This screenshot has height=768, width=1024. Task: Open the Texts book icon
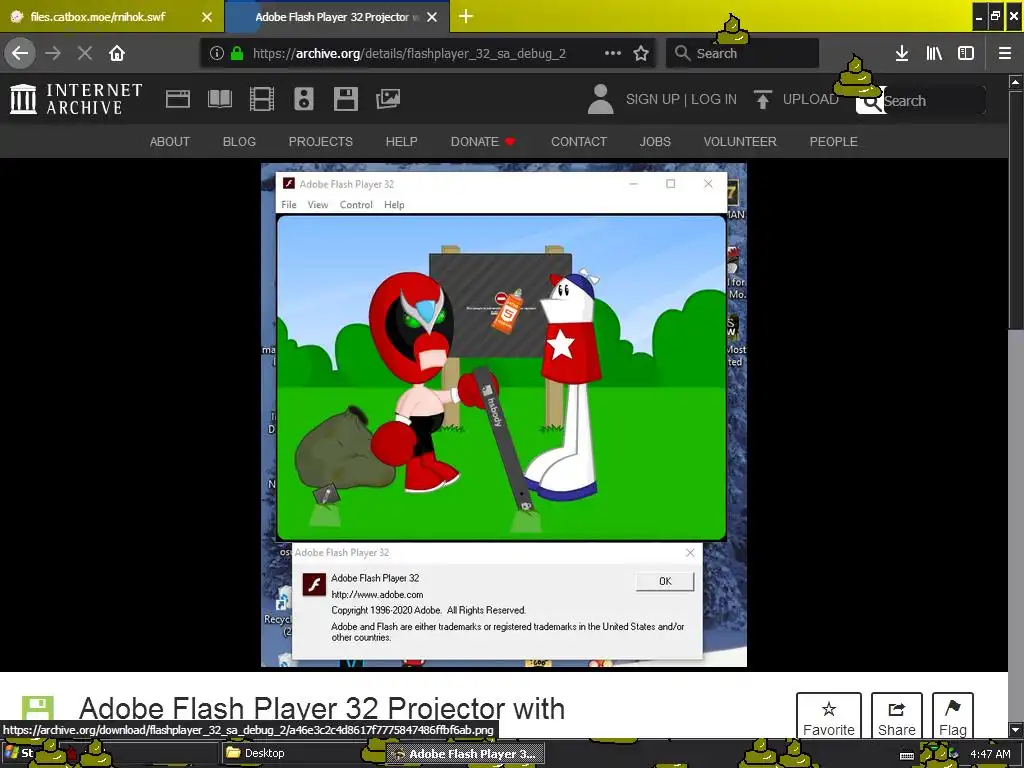pyautogui.click(x=219, y=99)
